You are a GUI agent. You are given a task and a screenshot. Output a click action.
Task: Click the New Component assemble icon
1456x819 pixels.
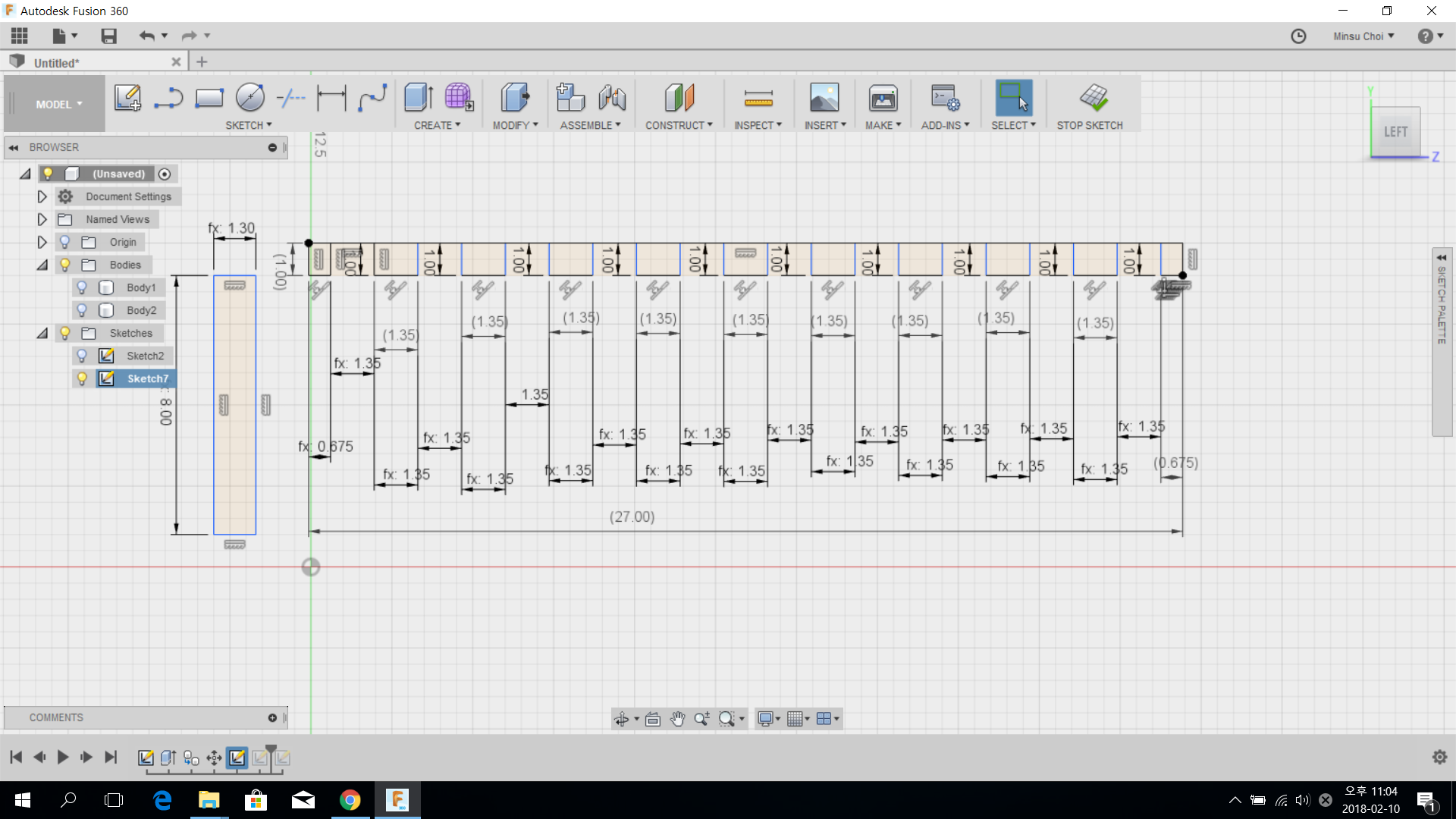(570, 98)
